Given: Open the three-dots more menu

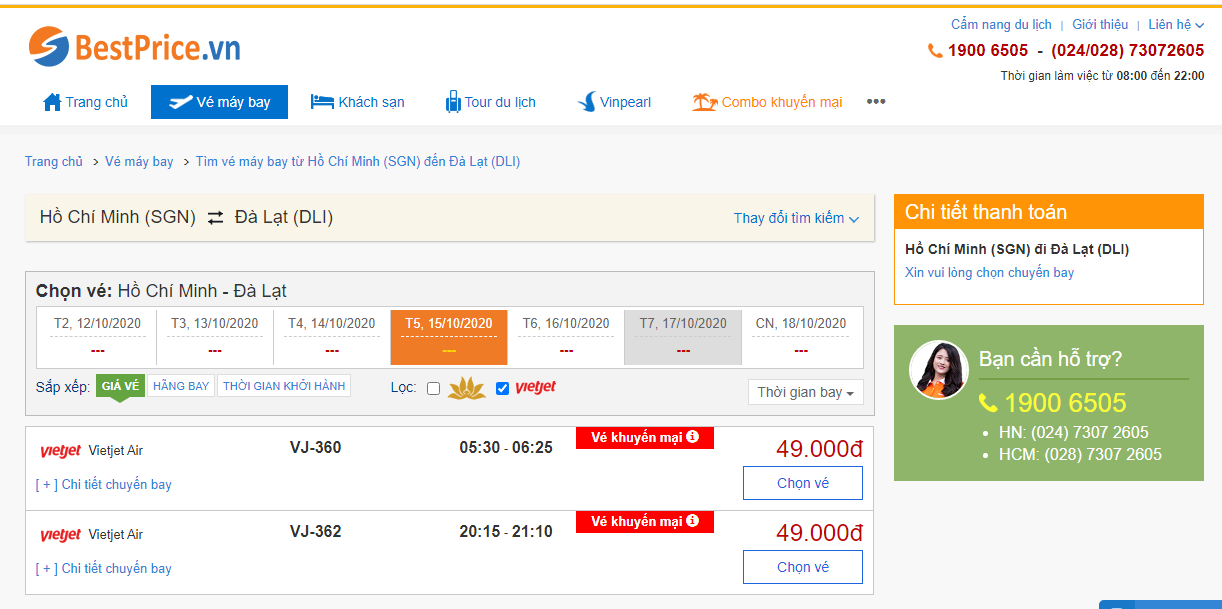Looking at the screenshot, I should (876, 102).
